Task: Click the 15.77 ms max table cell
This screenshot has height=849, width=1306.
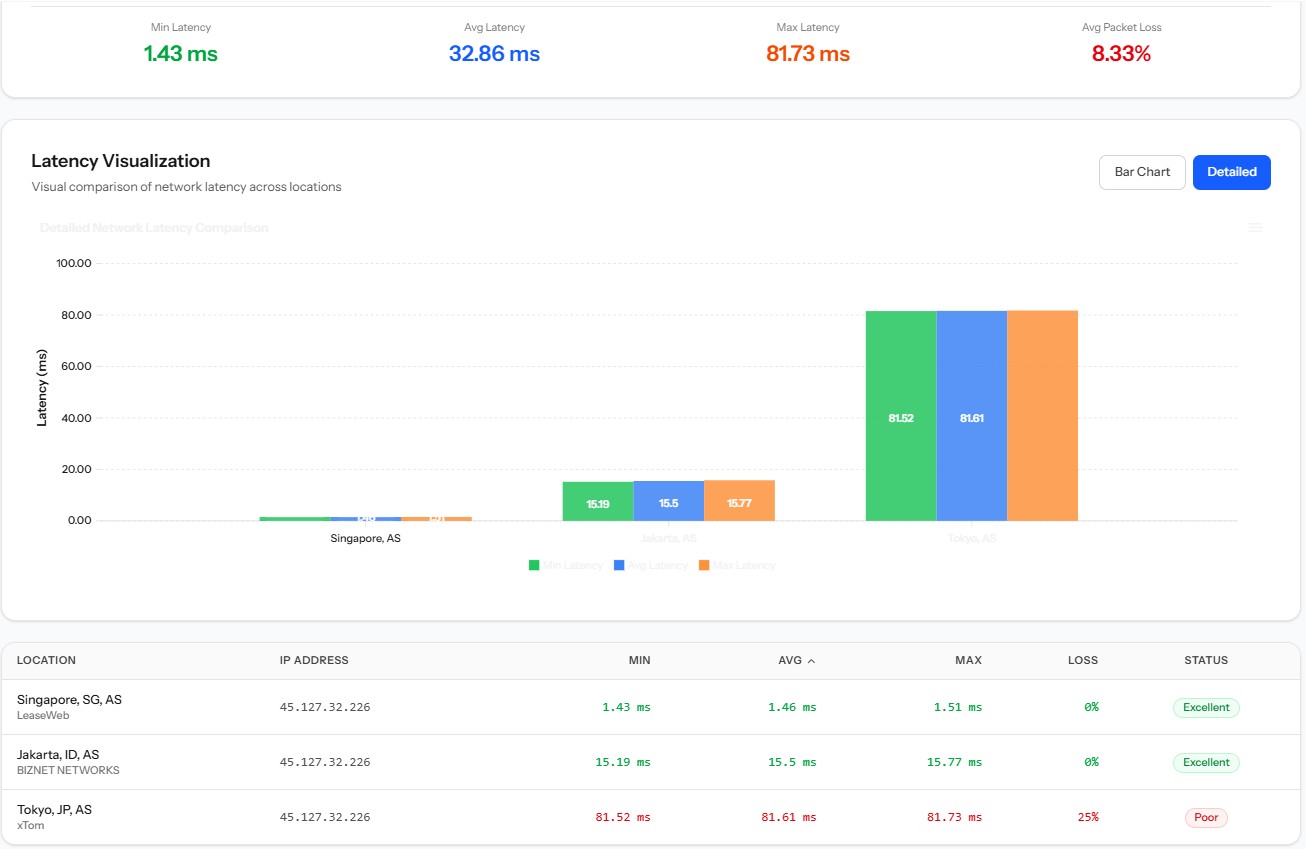Action: pos(955,762)
